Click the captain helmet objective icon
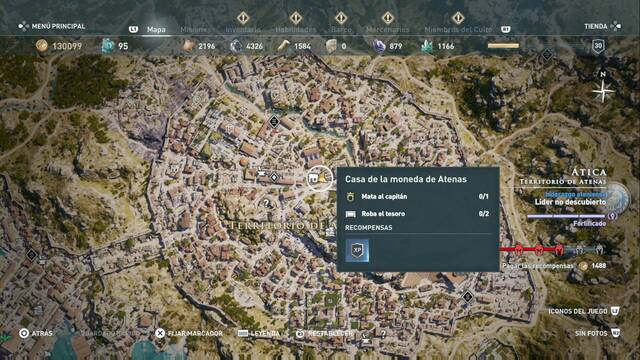 [350, 197]
